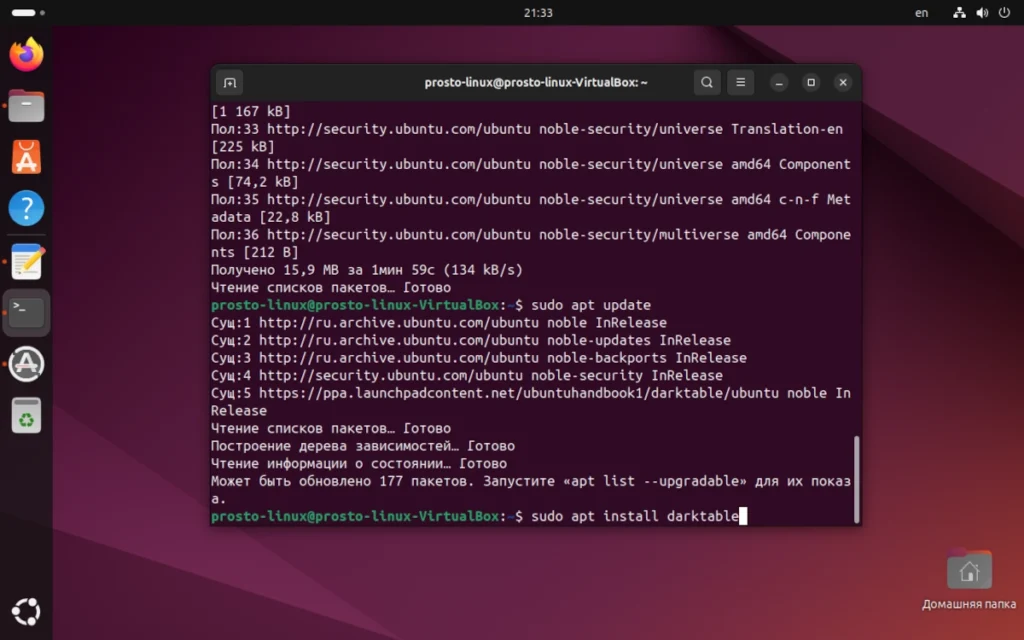Click the network status icon

point(959,12)
